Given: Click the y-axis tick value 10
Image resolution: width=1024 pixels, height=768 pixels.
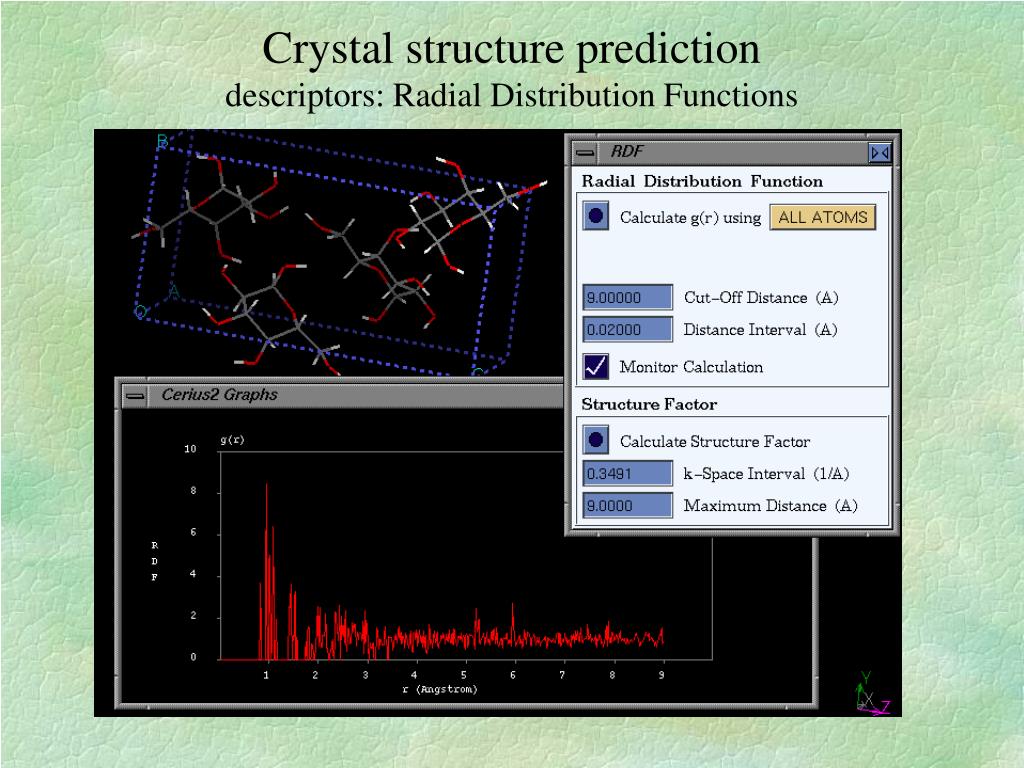Looking at the screenshot, I should click(190, 449).
